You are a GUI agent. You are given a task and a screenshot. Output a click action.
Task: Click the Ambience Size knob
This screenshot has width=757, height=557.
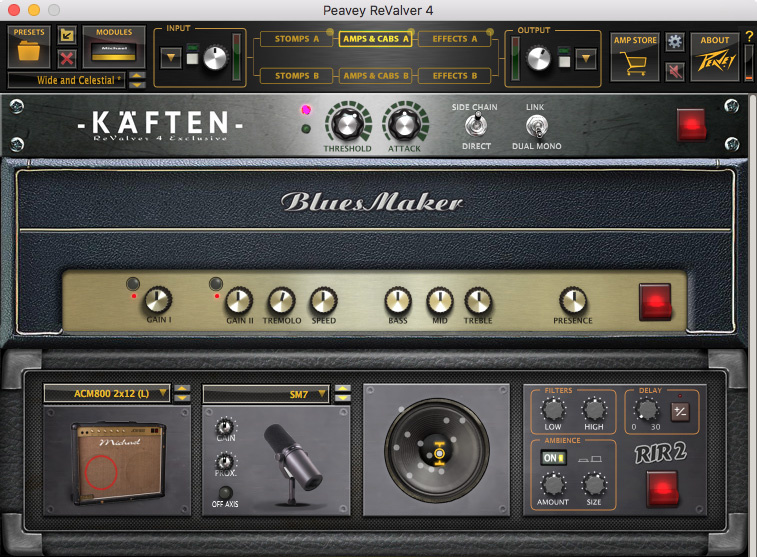click(x=594, y=484)
